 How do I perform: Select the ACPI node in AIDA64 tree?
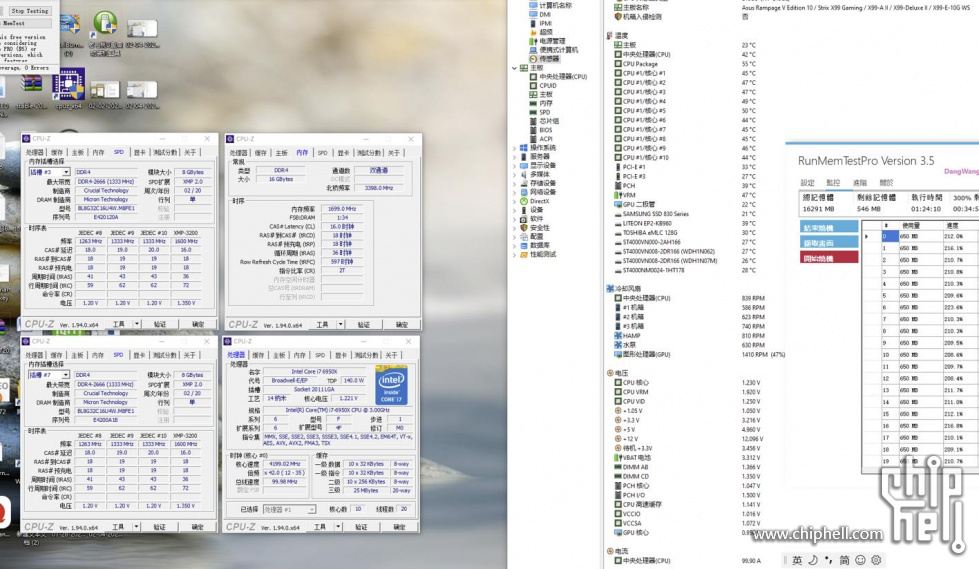pyautogui.click(x=541, y=139)
